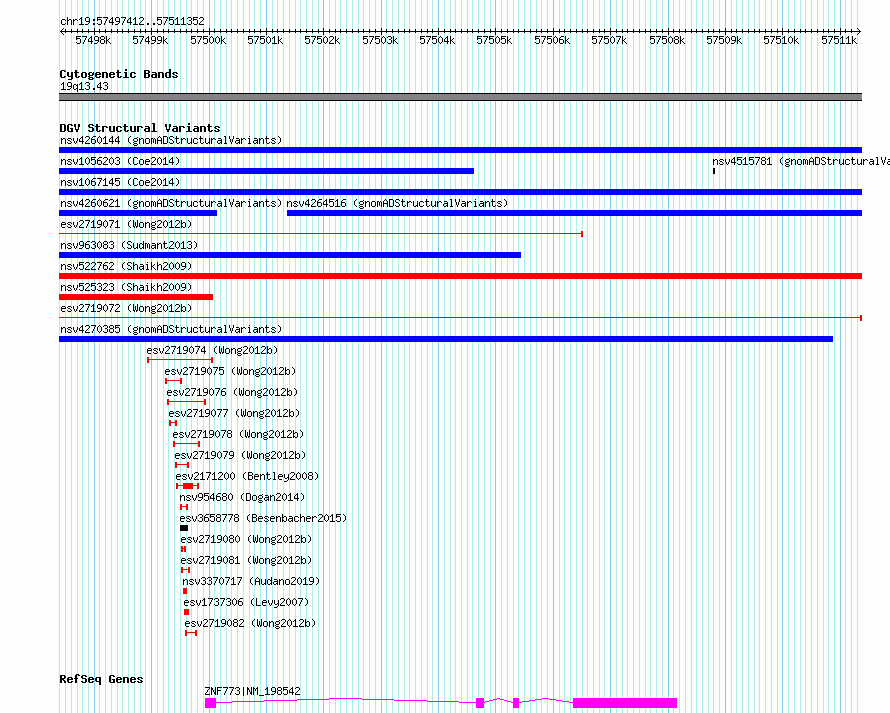Open variant esv2719080 (Wong2012b) label
Screen dimensions: 890x713
pyautogui.click(x=246, y=539)
